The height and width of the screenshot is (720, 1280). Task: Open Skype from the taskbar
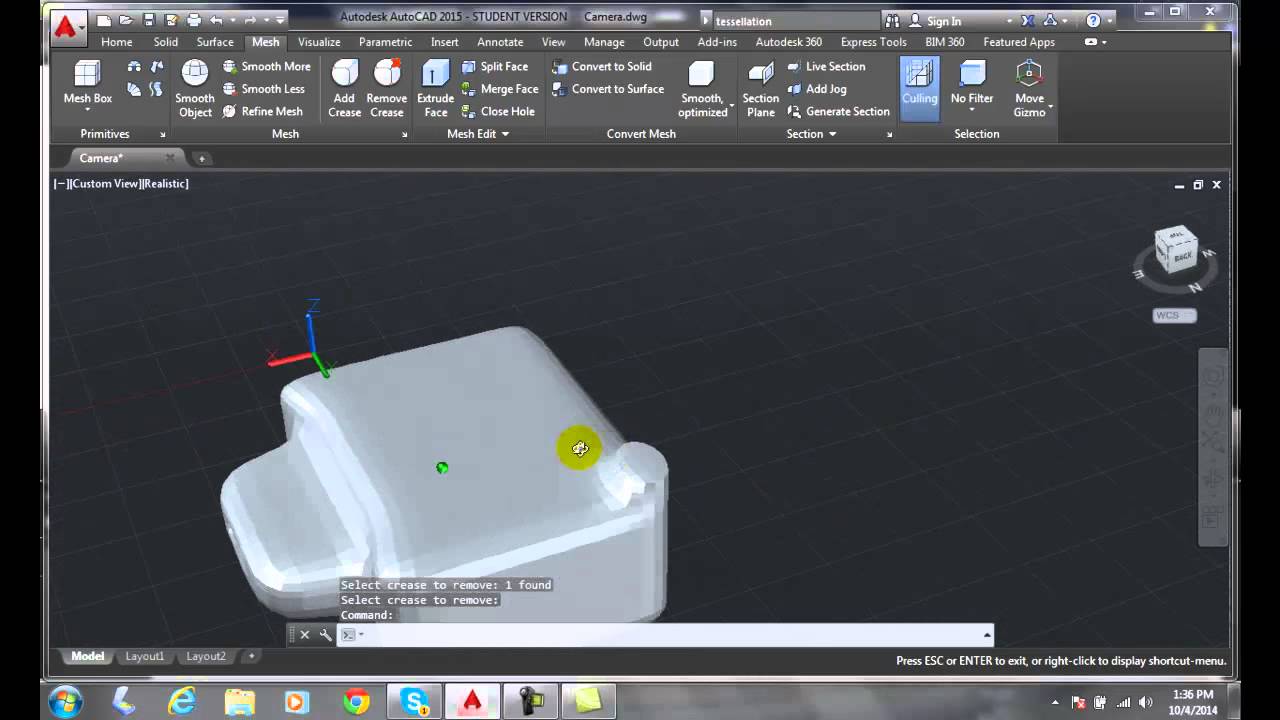coord(414,702)
